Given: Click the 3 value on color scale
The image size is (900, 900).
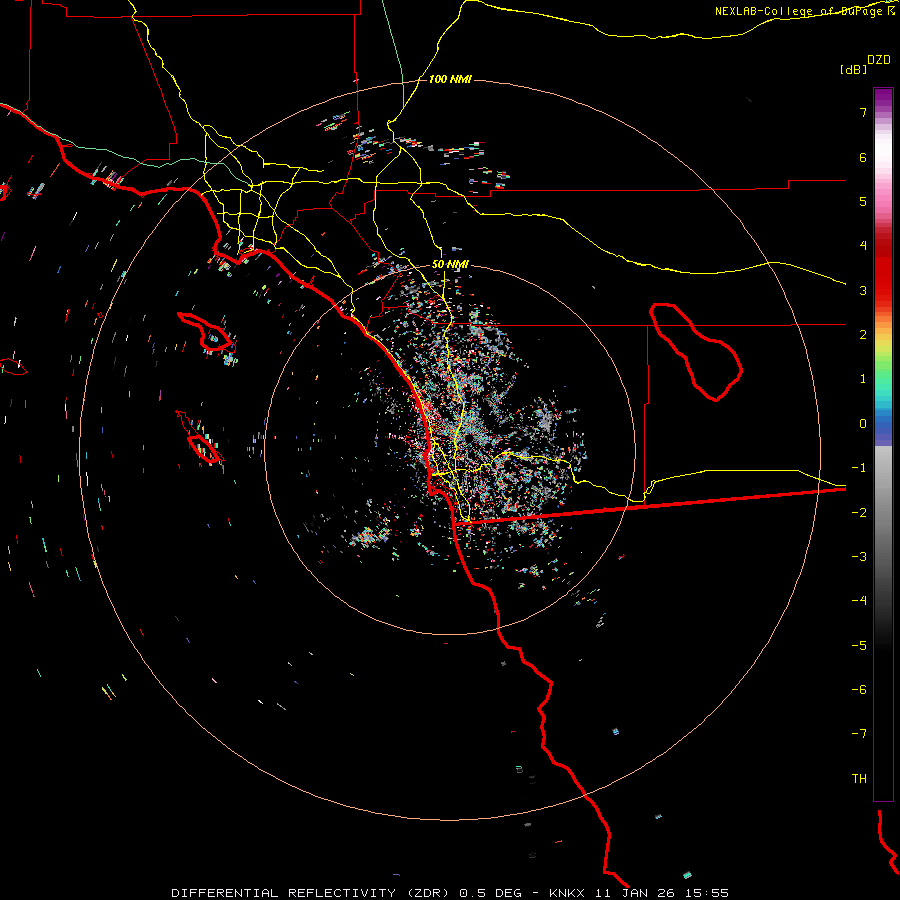Looking at the screenshot, I should coord(863,290).
